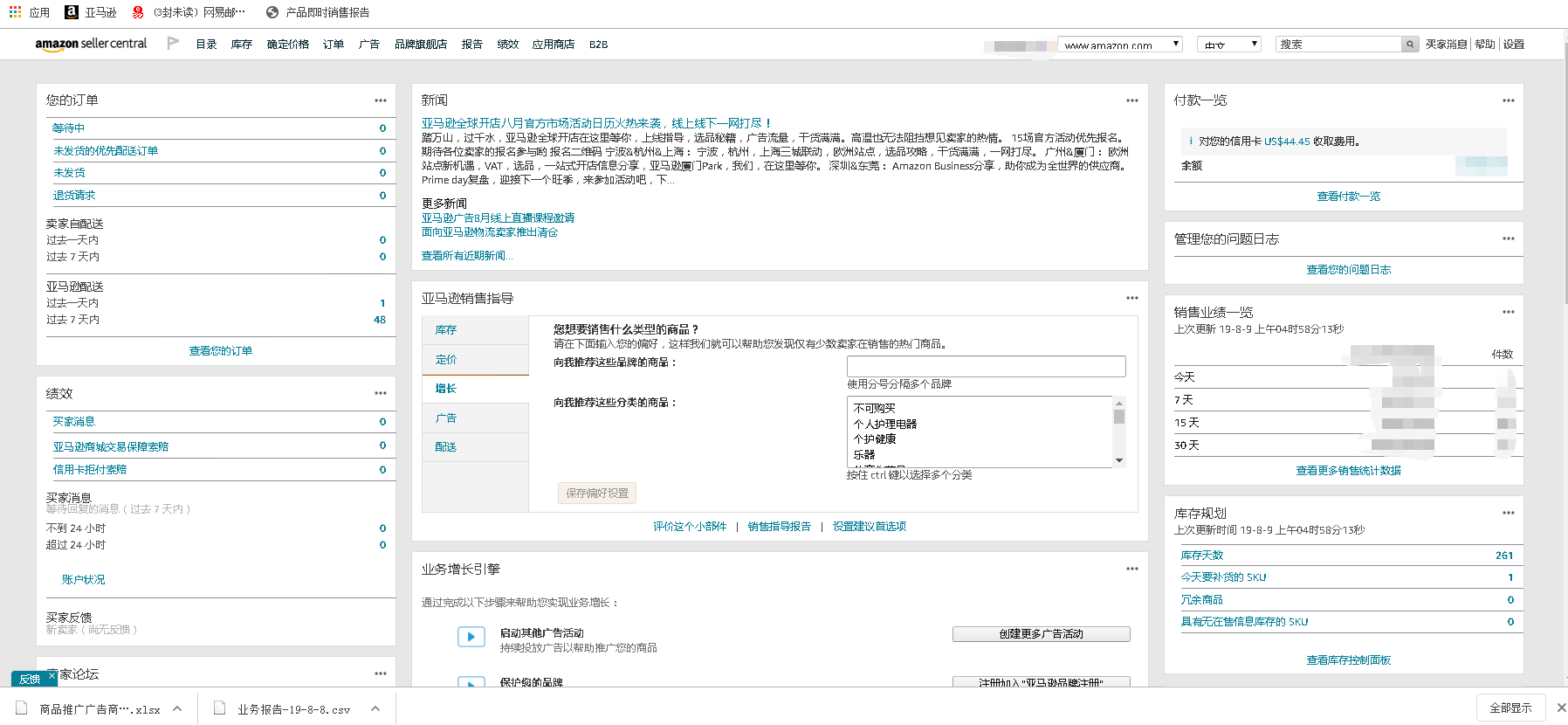This screenshot has height=725, width=1568.
Task: Open the 库存规划 widget options menu
Action: pos(1509,513)
